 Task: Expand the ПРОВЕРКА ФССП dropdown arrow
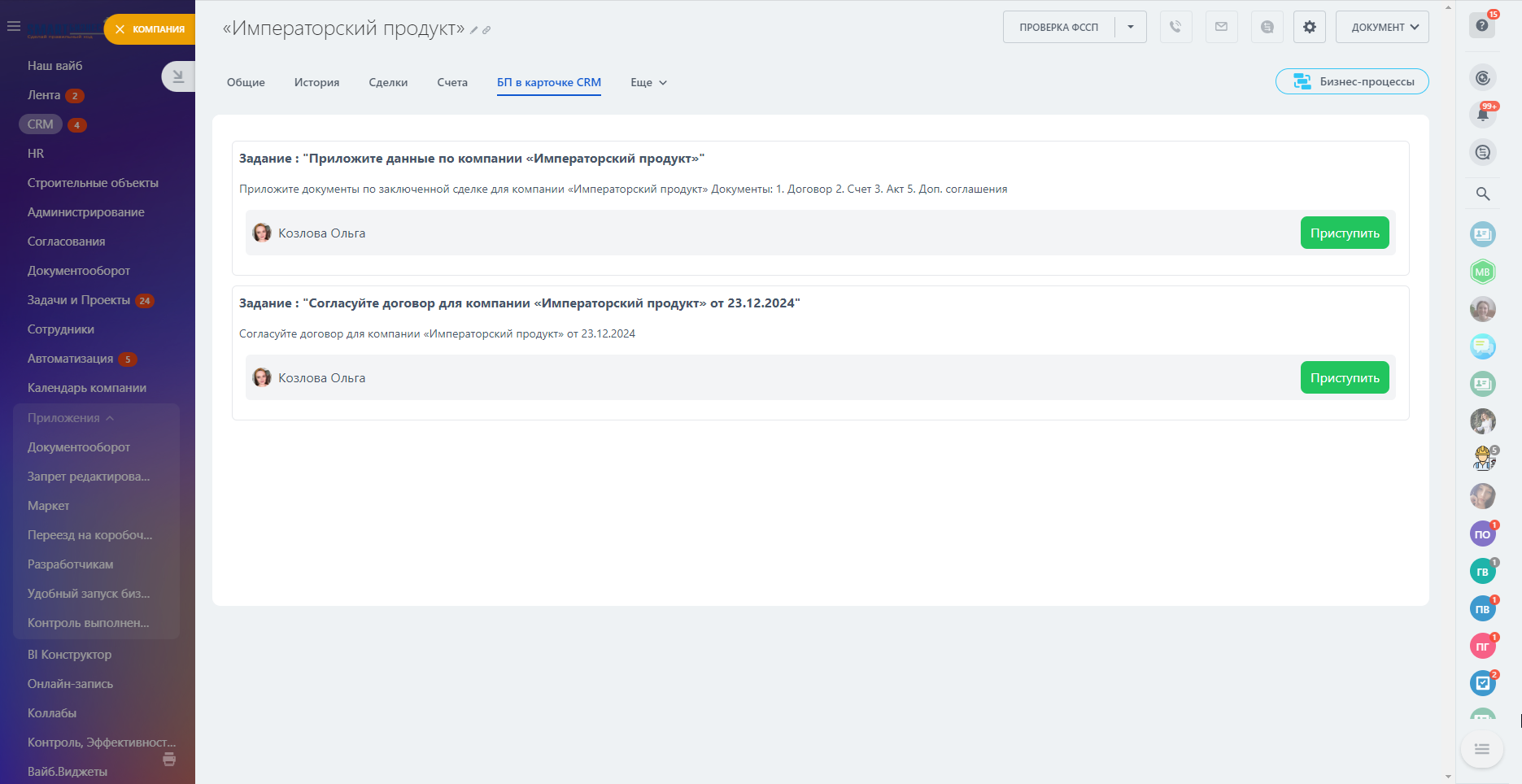tap(1131, 27)
